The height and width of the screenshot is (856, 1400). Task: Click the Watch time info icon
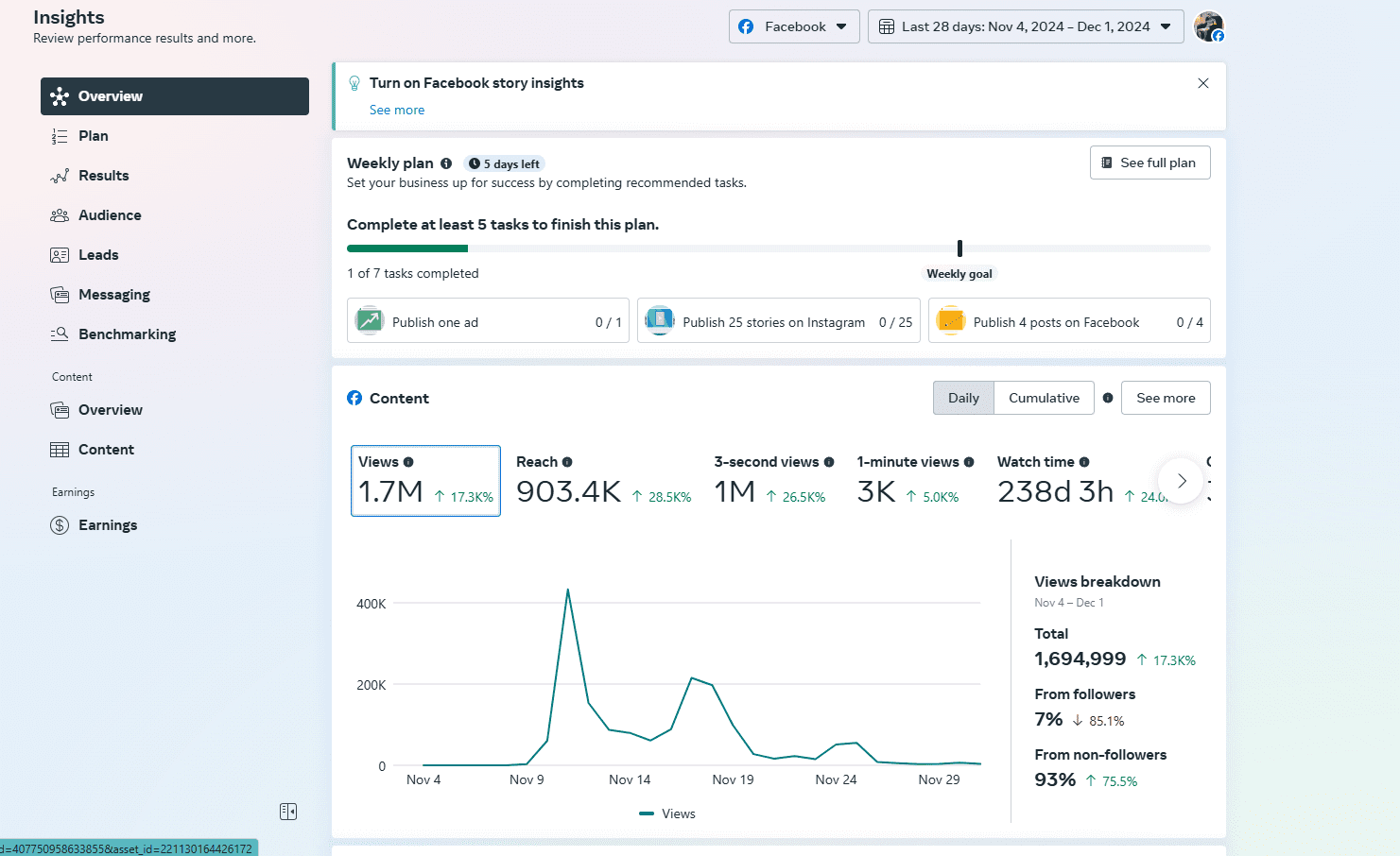(x=1084, y=462)
